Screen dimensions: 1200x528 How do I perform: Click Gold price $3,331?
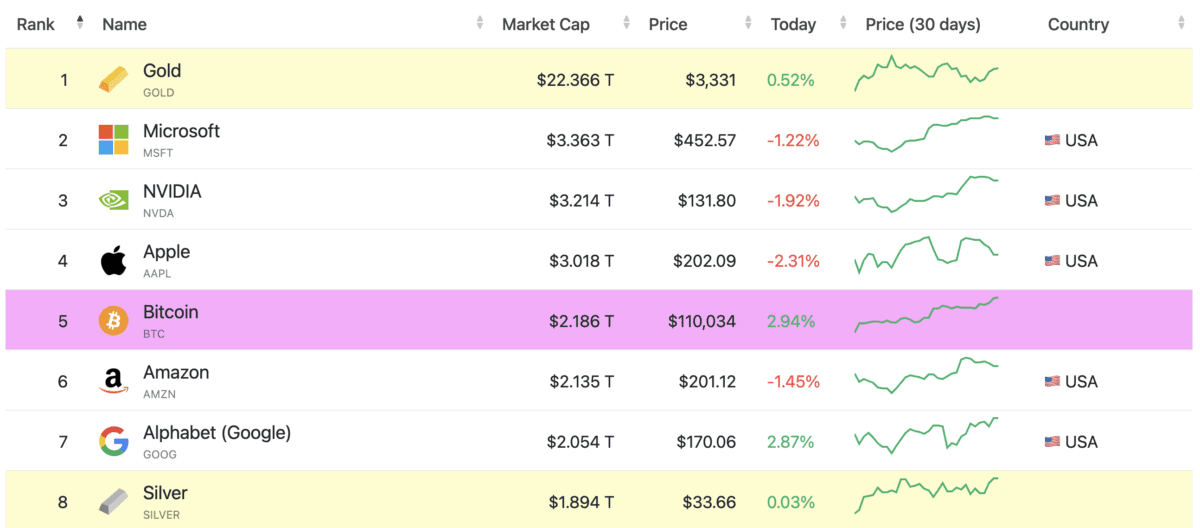tap(710, 80)
